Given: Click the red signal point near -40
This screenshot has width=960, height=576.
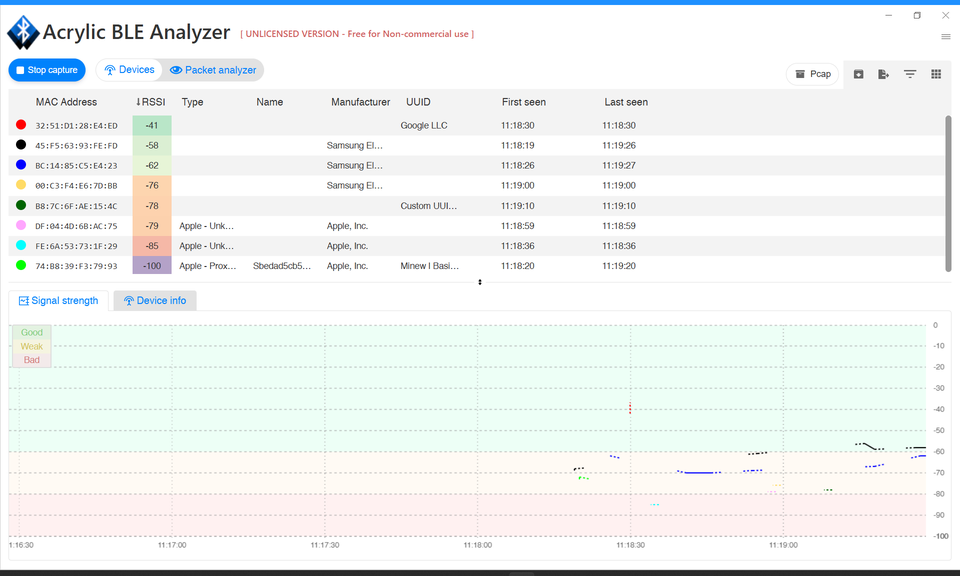Looking at the screenshot, I should click(630, 408).
